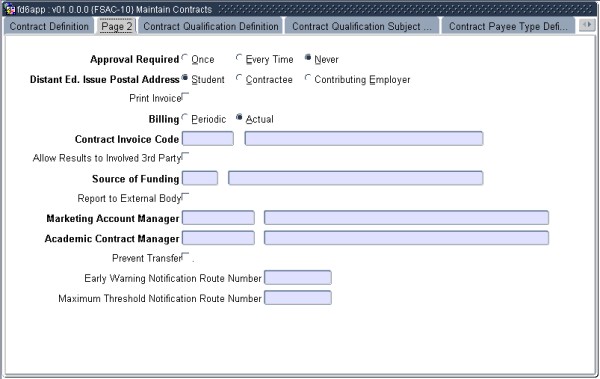Enable the Print Invoice checkbox
This screenshot has width=600, height=379.
(185, 96)
